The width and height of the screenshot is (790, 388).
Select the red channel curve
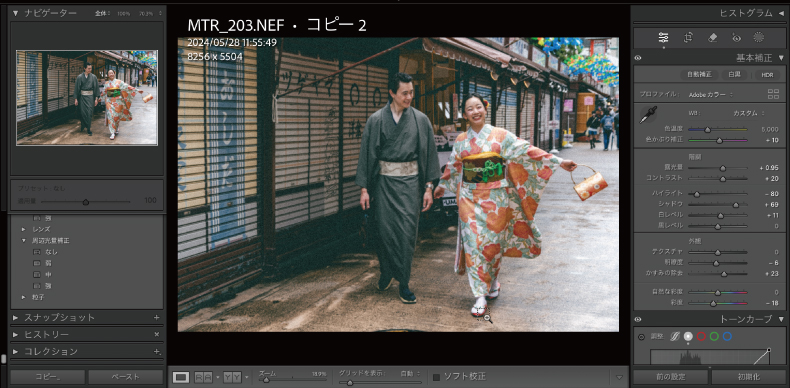(x=701, y=337)
